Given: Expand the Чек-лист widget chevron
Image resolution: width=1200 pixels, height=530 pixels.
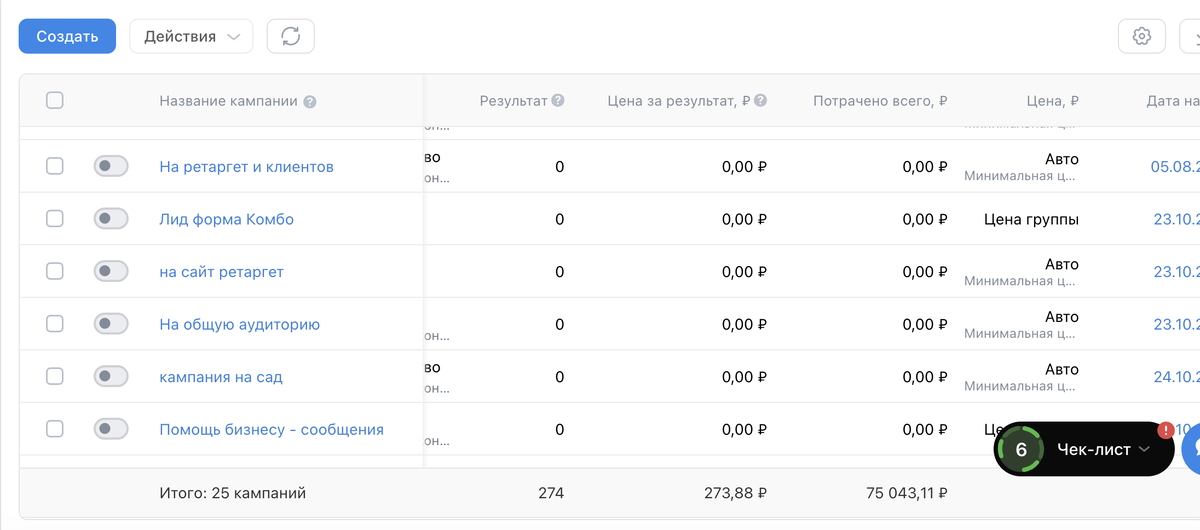Looking at the screenshot, I should (1144, 450).
